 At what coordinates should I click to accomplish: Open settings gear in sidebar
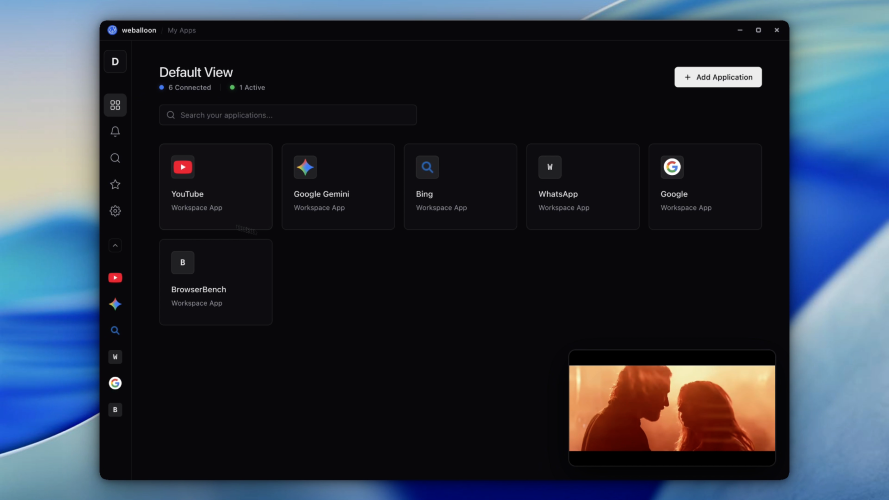point(115,211)
